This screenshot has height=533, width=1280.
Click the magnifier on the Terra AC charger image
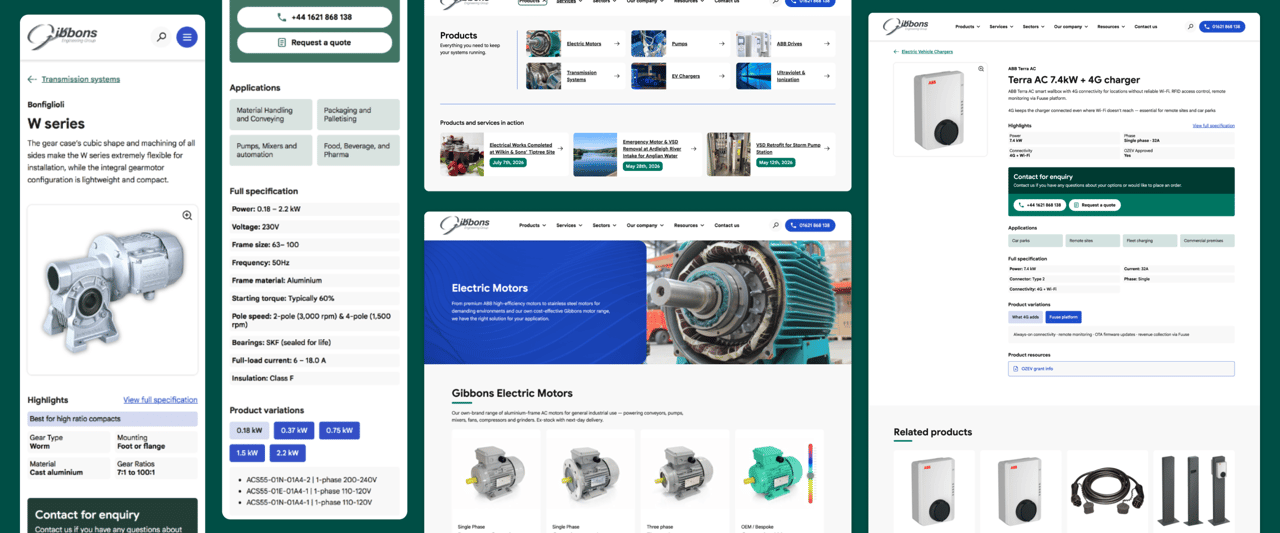pyautogui.click(x=981, y=69)
